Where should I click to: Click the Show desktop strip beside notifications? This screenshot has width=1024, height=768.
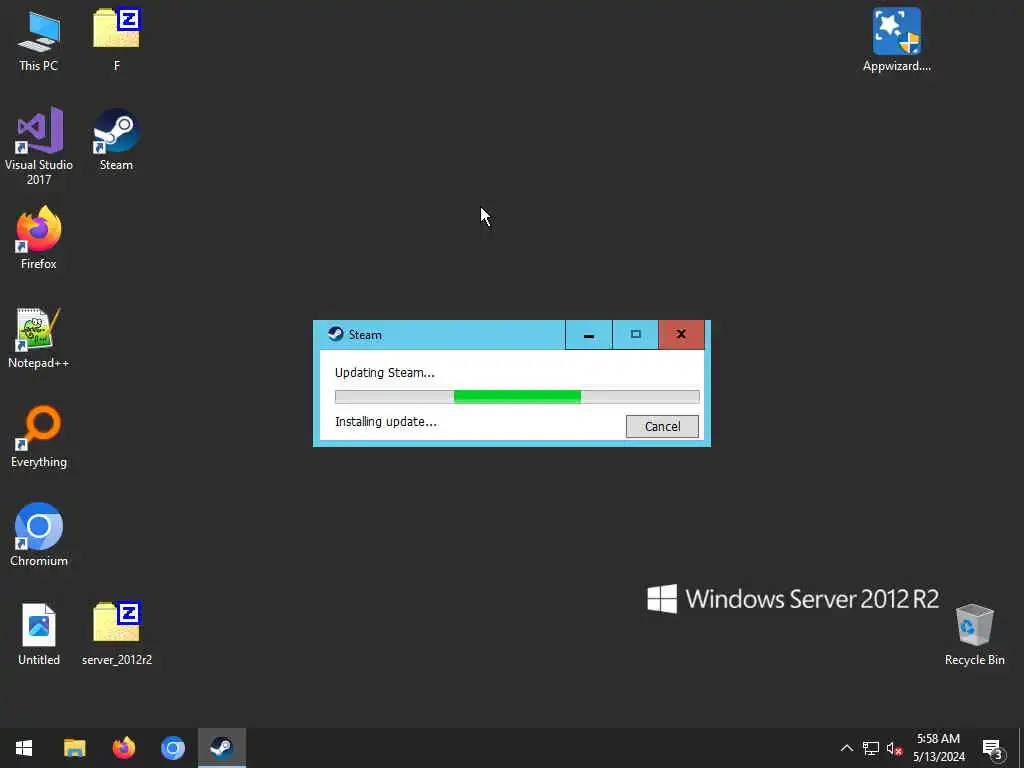point(1021,748)
